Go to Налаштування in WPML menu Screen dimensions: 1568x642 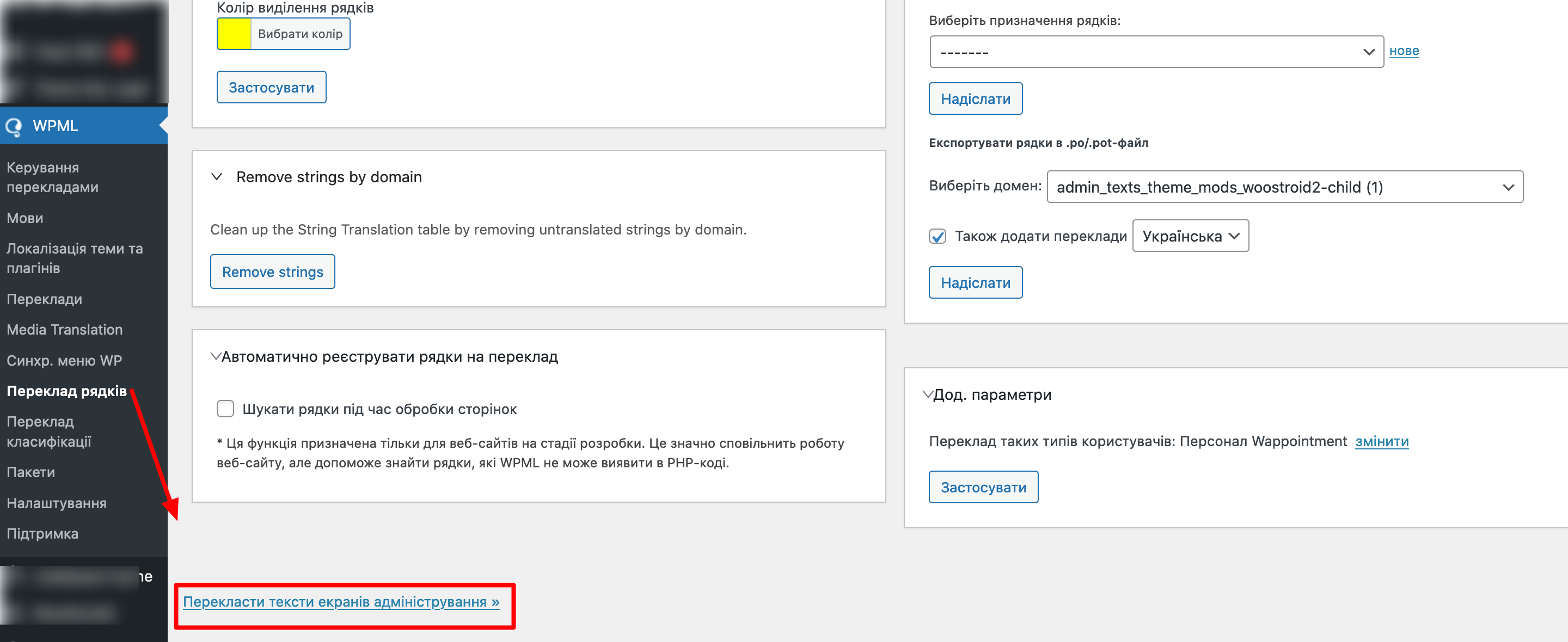[x=57, y=503]
